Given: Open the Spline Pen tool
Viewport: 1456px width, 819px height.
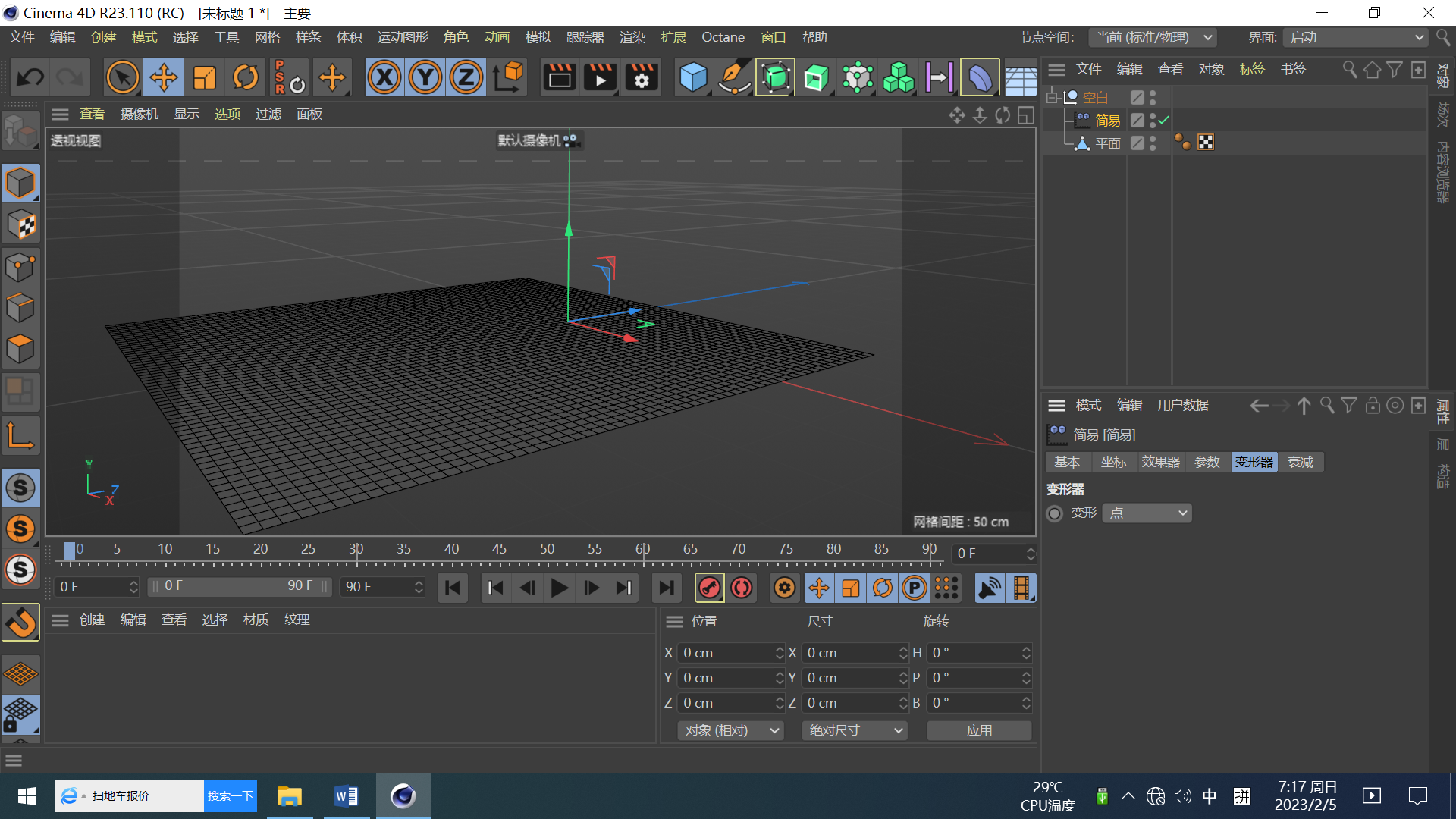Looking at the screenshot, I should coord(734,77).
